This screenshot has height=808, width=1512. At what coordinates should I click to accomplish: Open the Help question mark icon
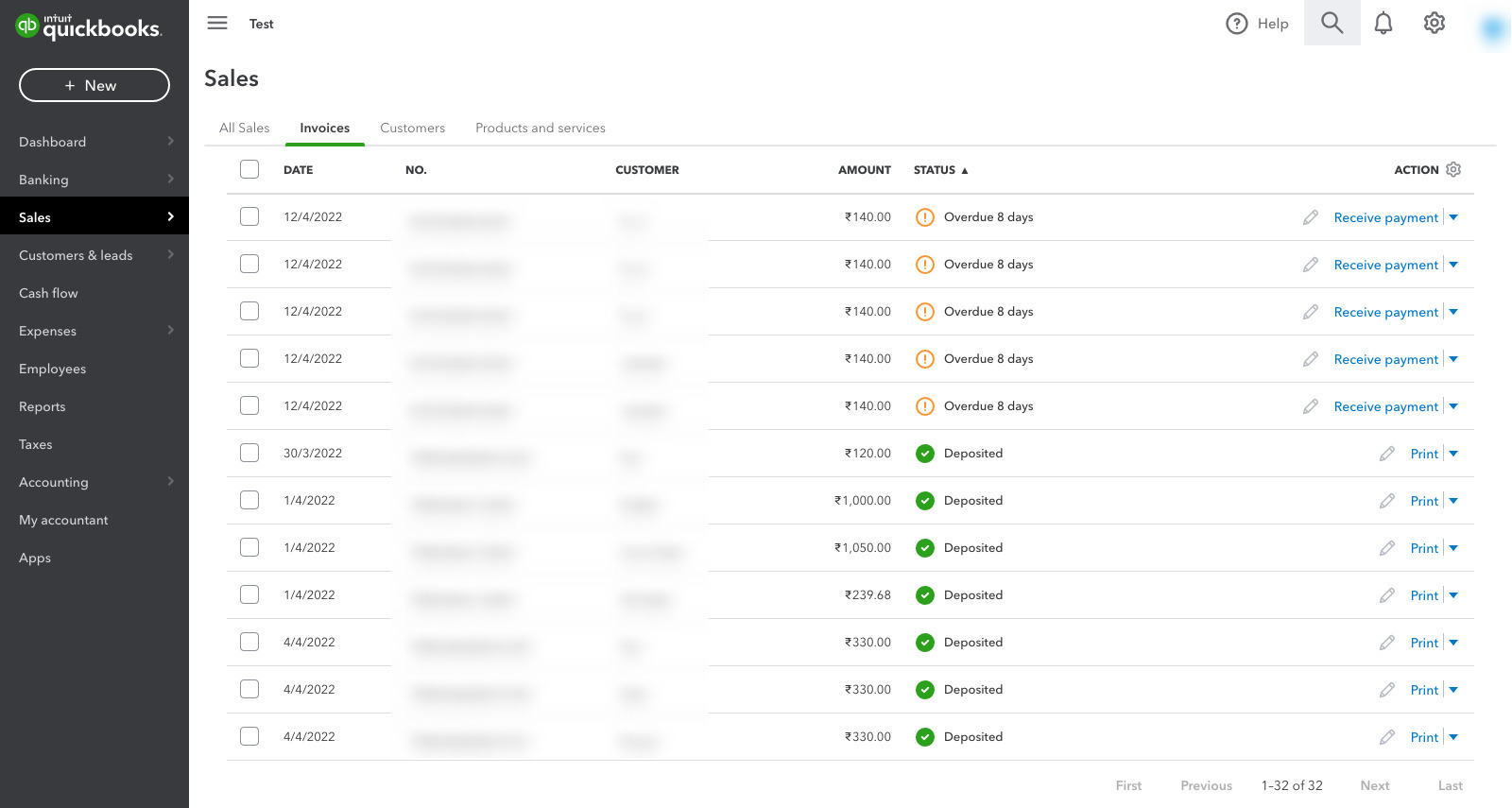point(1237,24)
